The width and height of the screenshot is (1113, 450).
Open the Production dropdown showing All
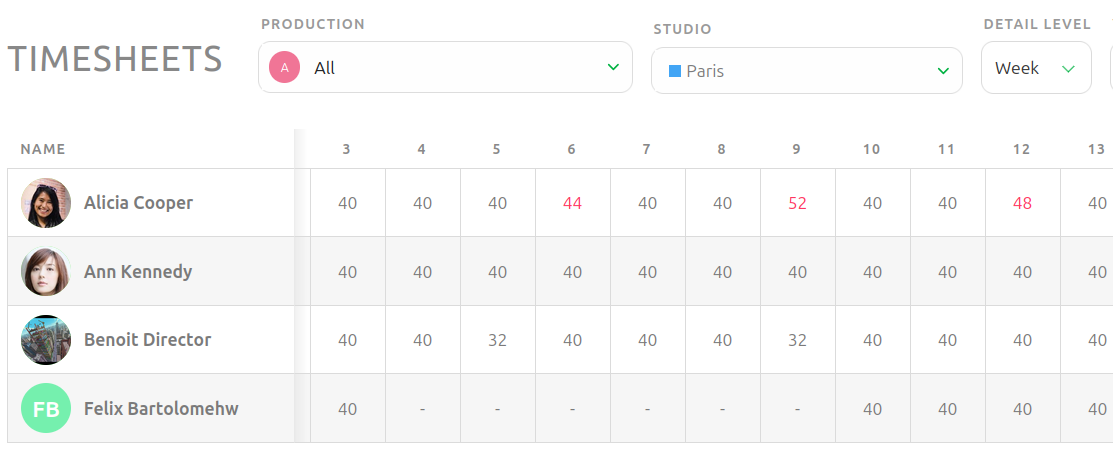point(445,67)
